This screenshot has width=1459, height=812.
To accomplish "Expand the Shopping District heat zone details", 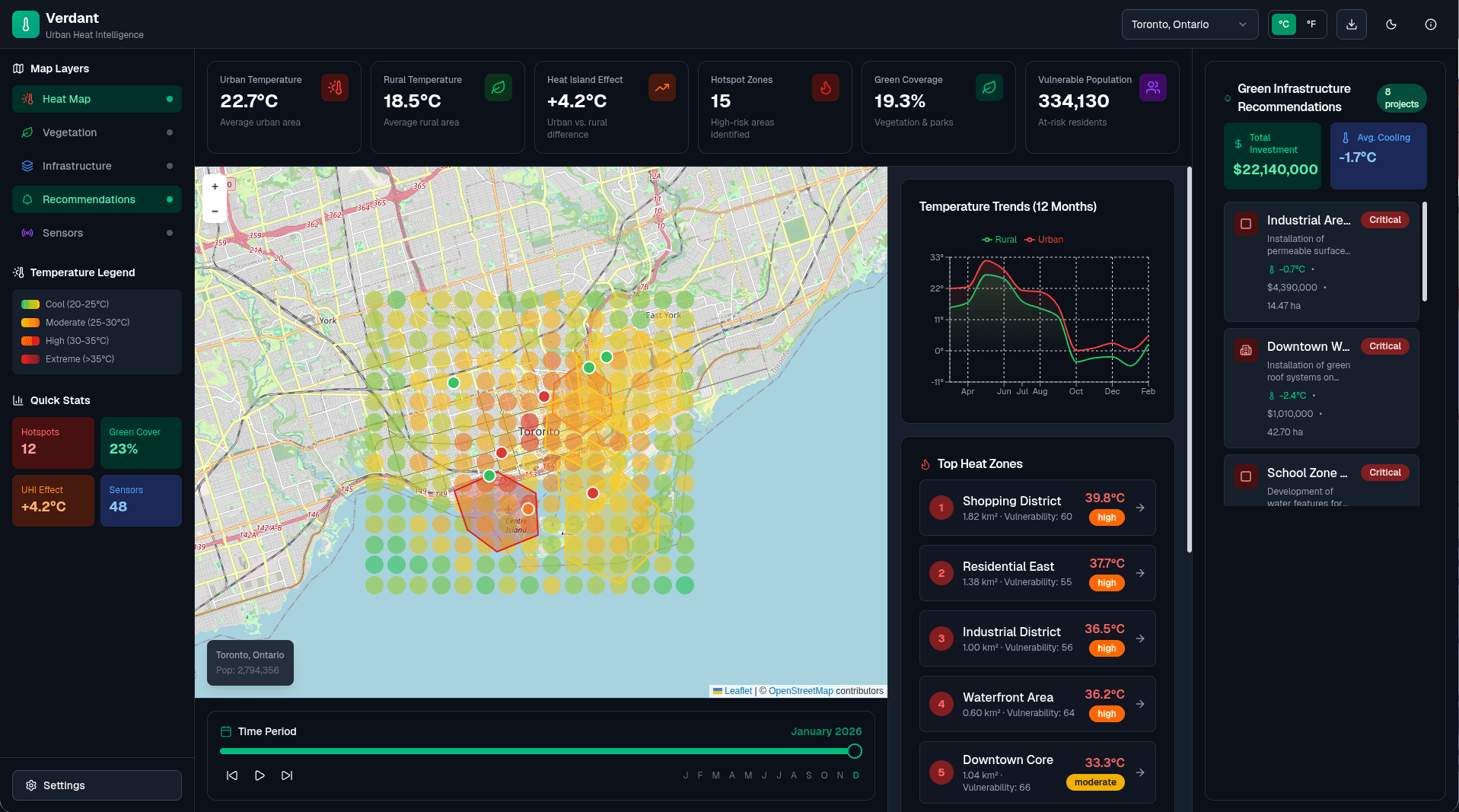I will pyautogui.click(x=1139, y=508).
